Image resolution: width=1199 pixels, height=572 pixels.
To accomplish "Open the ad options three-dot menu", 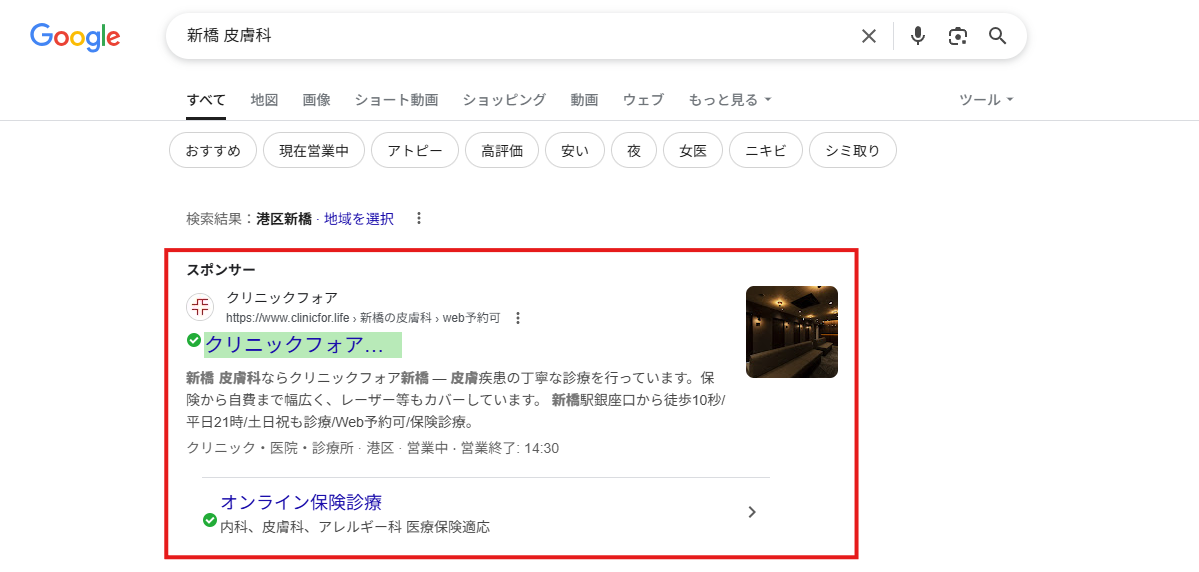I will point(518,318).
